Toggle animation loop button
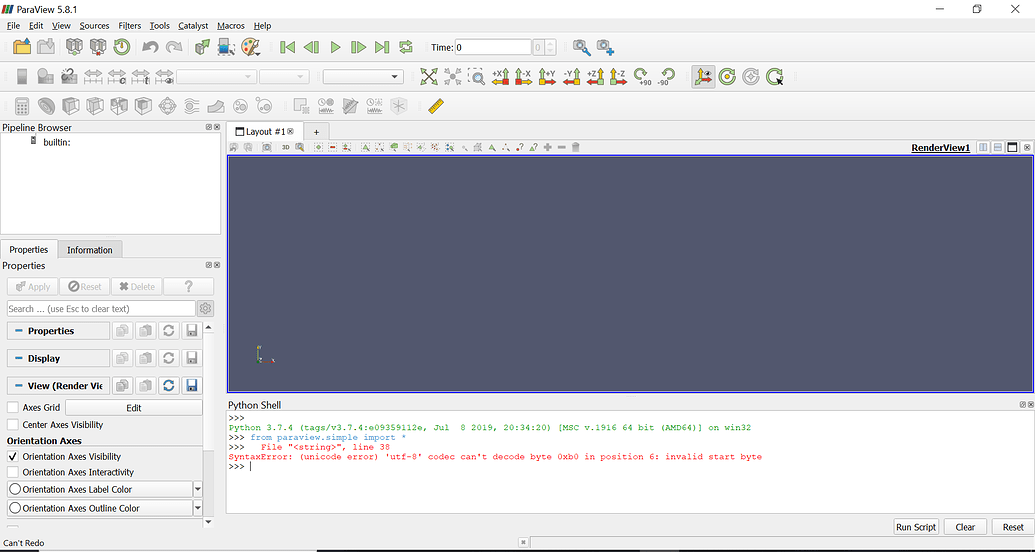This screenshot has width=1035, height=552. (405, 47)
